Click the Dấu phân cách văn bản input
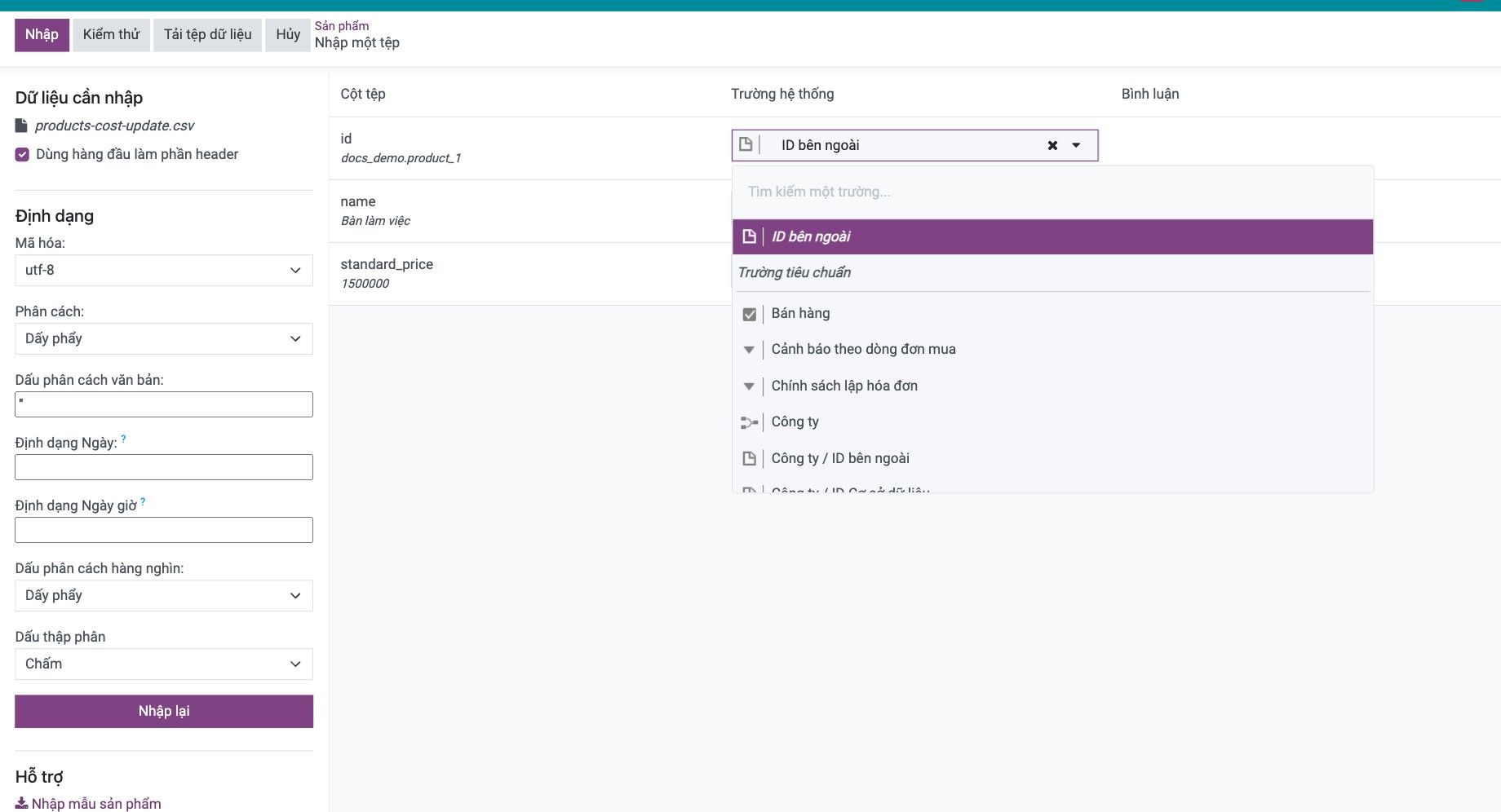The image size is (1501, 812). coord(164,404)
